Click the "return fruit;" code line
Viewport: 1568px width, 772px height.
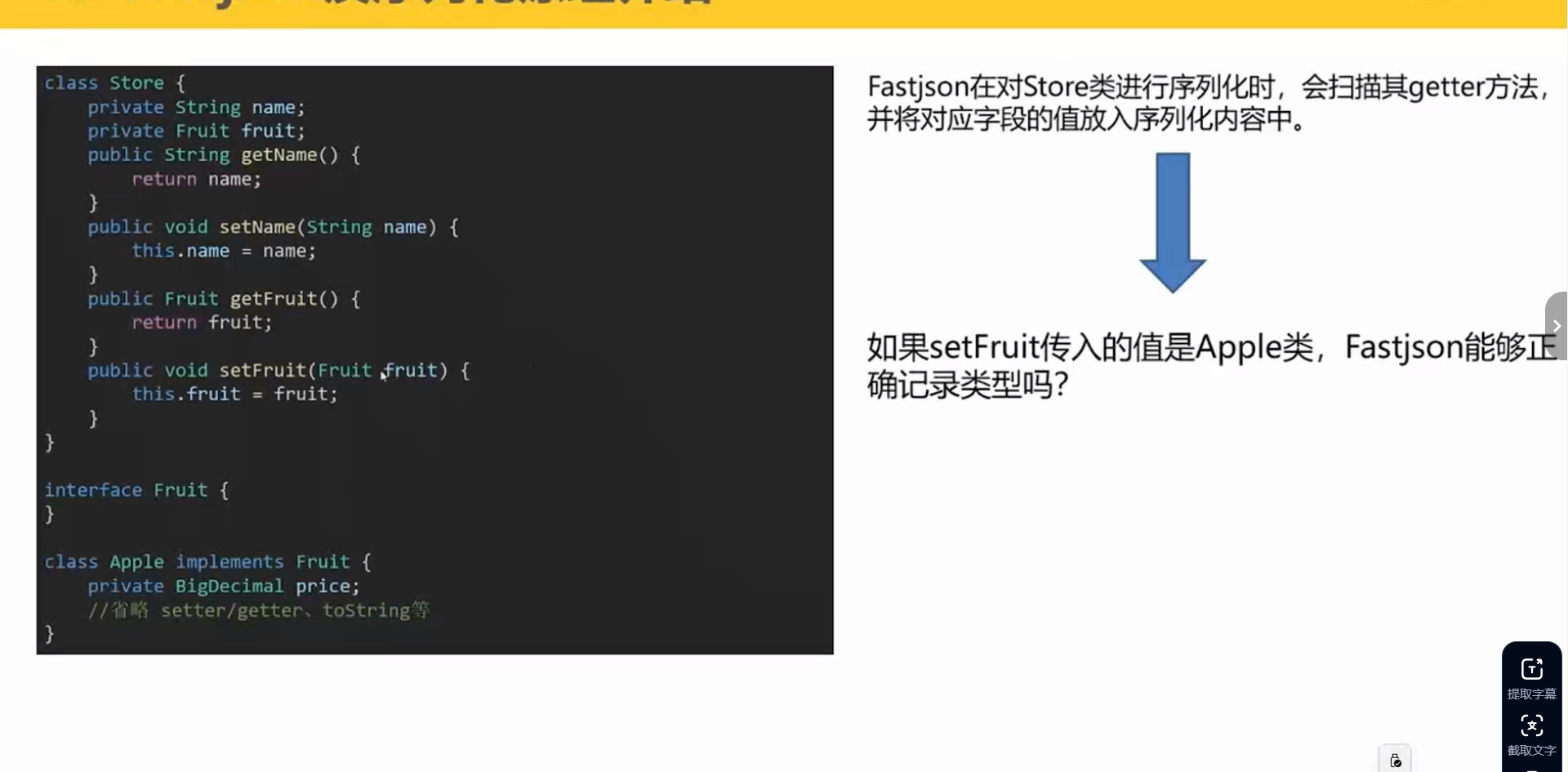(202, 322)
